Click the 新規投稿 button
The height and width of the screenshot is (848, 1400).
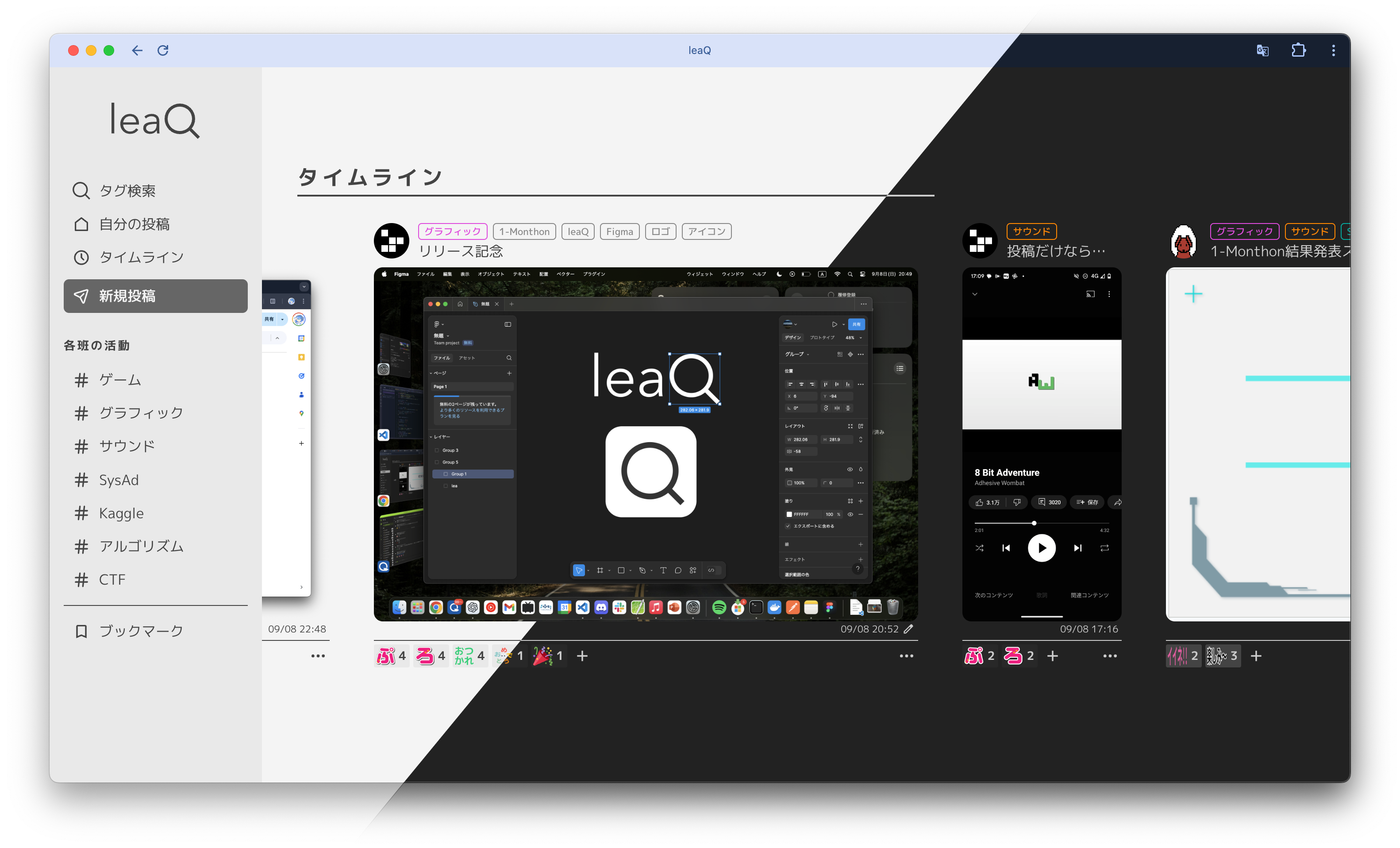click(155, 296)
